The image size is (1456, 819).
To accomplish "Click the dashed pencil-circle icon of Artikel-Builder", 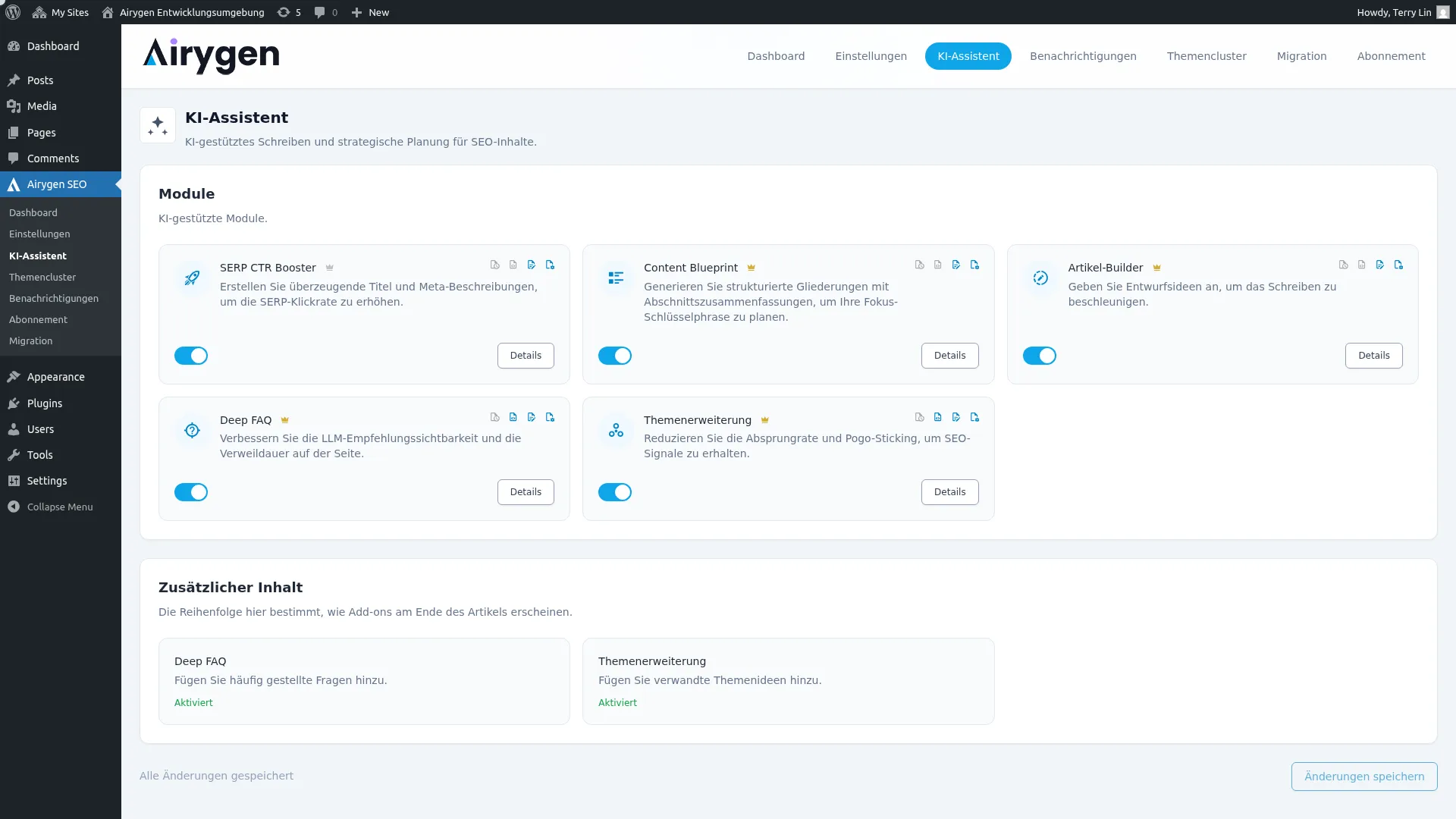I will click(x=1040, y=278).
